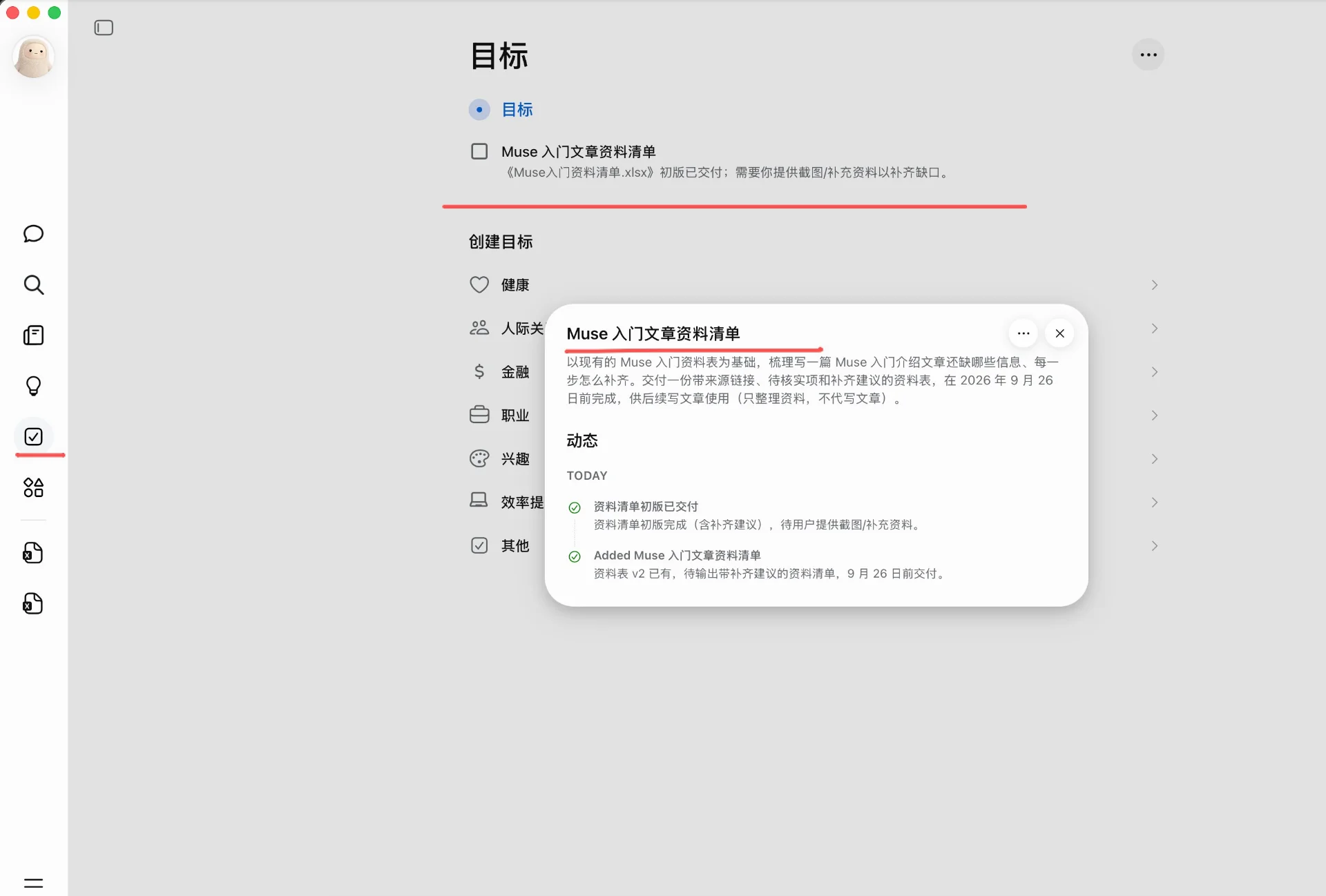Open the notes/library icon in sidebar
1326x896 pixels.
pyautogui.click(x=33, y=335)
